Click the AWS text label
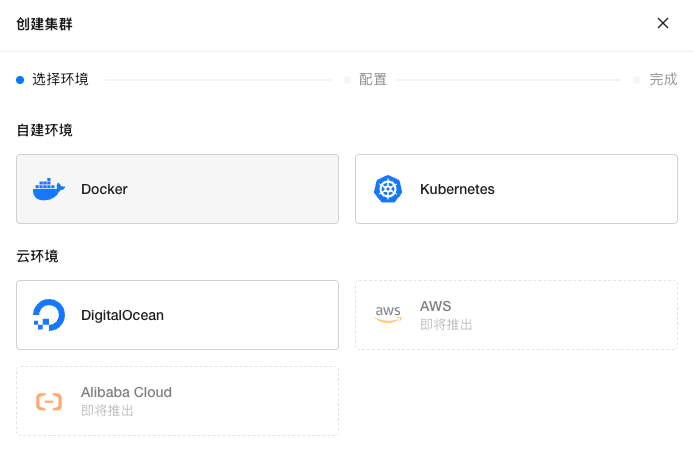Viewport: 694px width, 456px height. tap(436, 306)
